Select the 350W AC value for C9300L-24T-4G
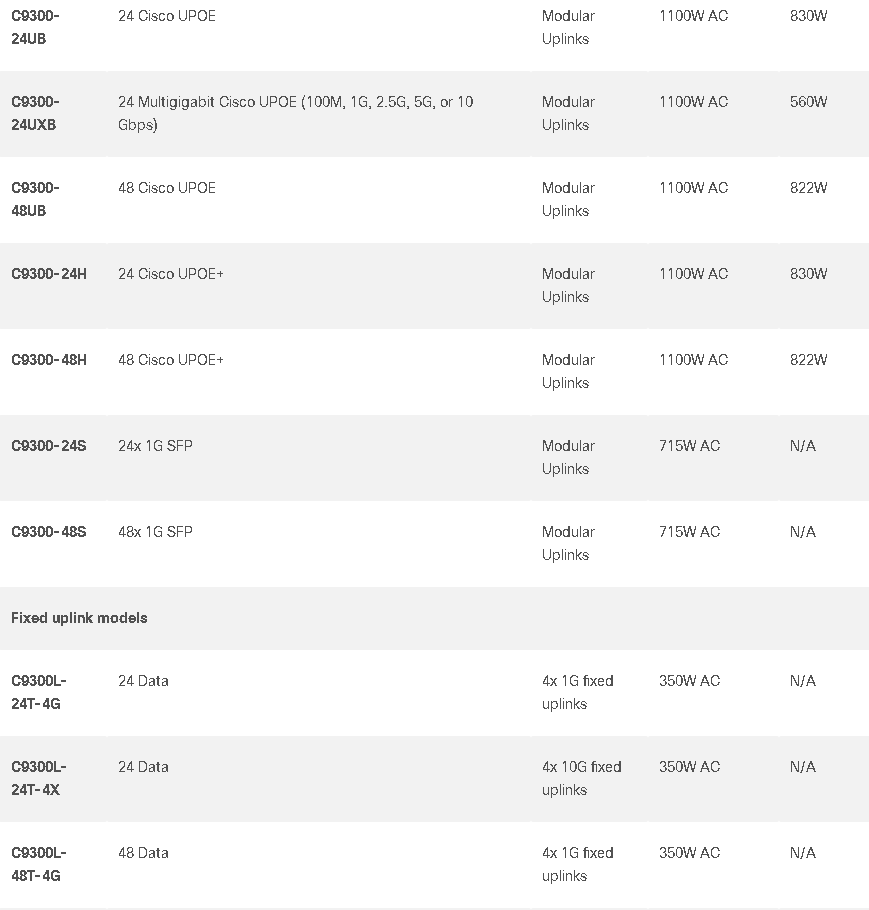The height and width of the screenshot is (910, 869). tap(690, 681)
